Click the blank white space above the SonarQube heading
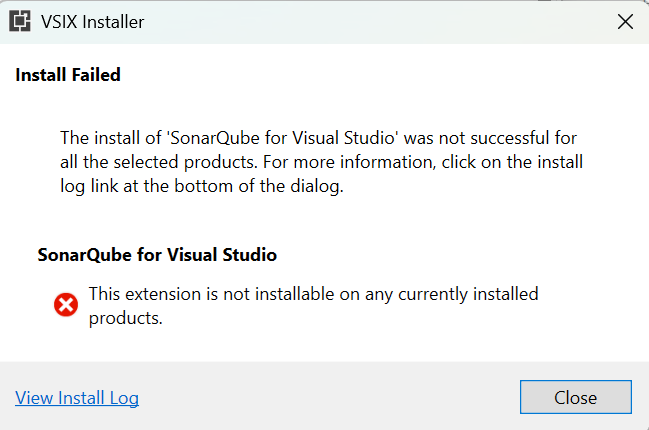 [324, 221]
